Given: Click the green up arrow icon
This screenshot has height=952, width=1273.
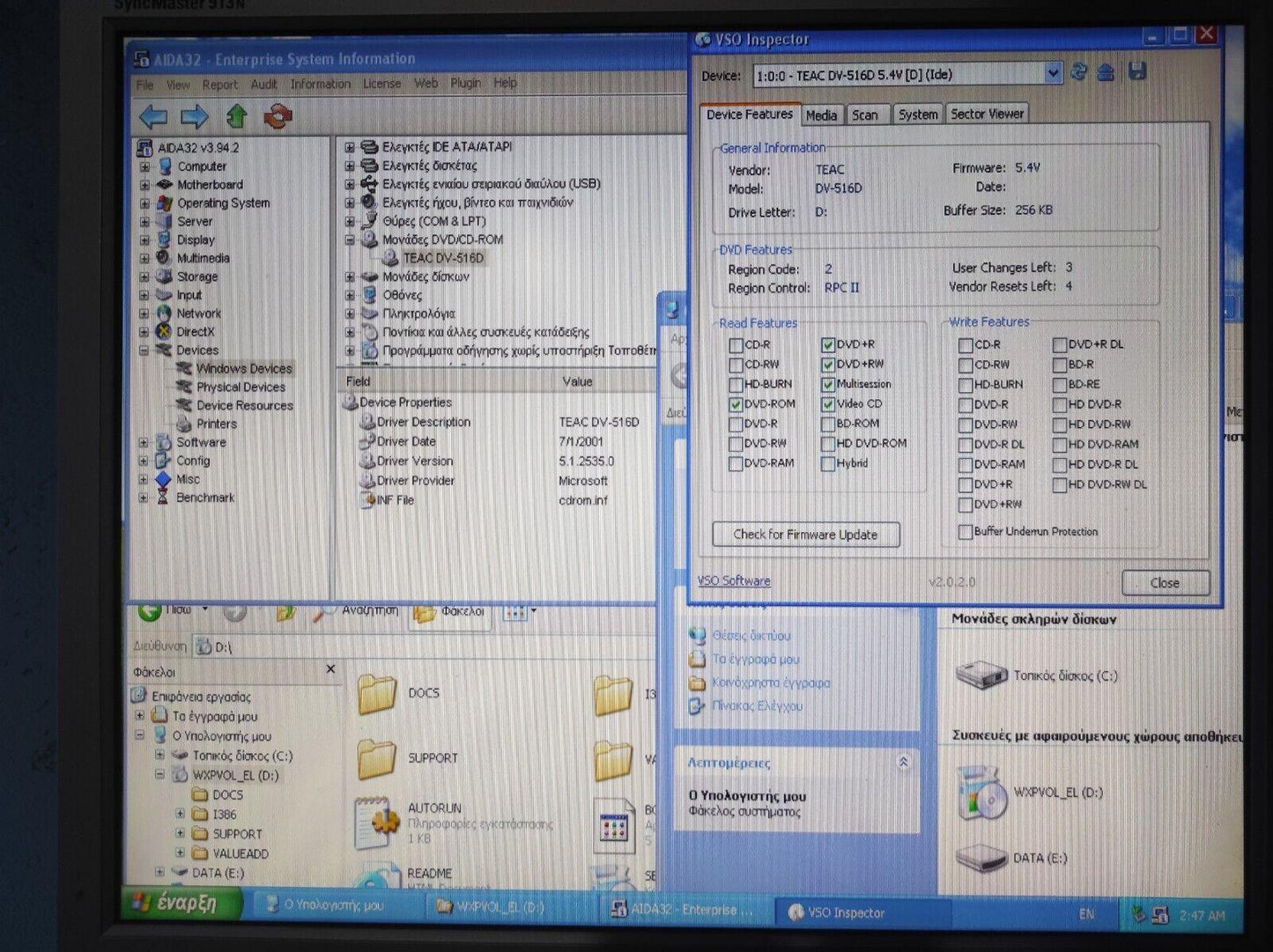Looking at the screenshot, I should pos(237,116).
